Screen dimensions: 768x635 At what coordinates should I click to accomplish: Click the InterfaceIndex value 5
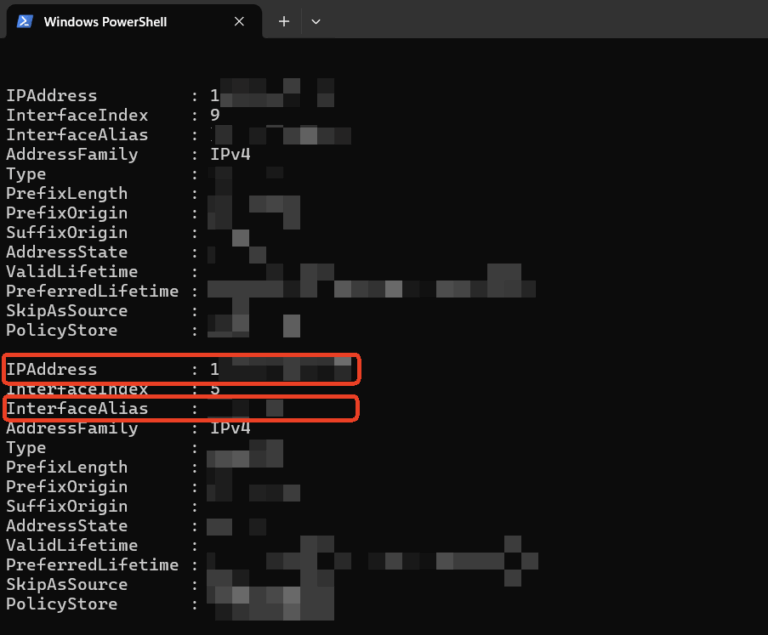click(x=215, y=389)
